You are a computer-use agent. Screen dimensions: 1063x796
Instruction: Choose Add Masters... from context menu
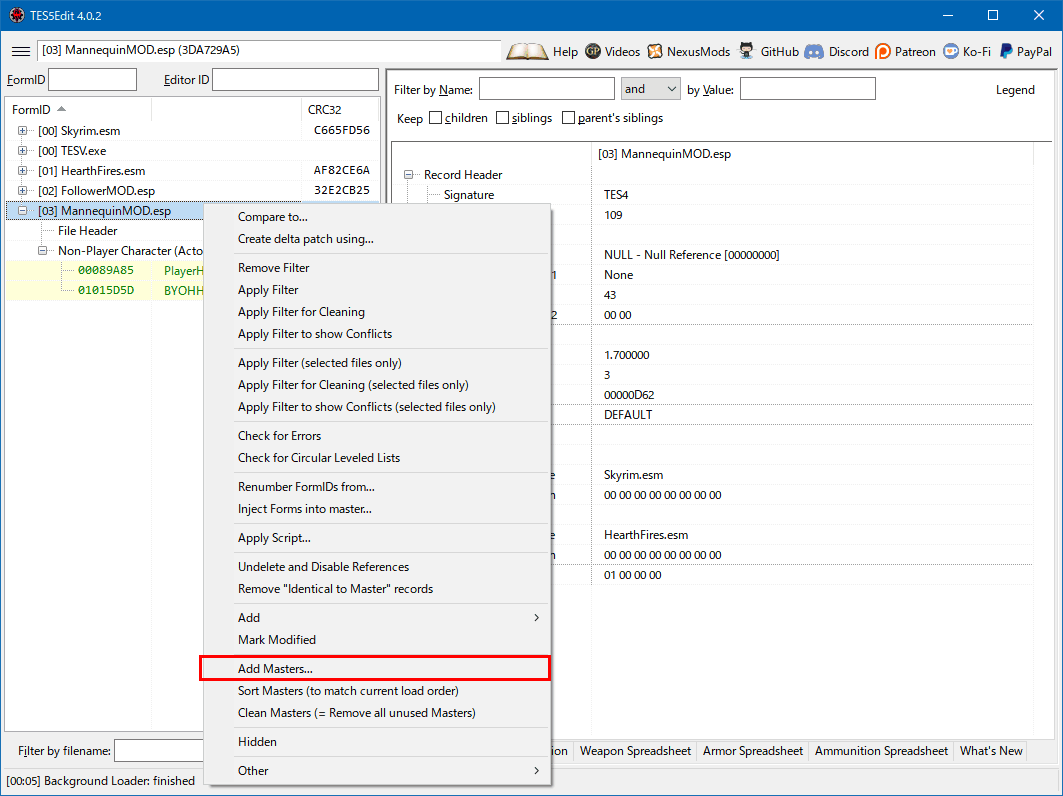[x=375, y=669]
